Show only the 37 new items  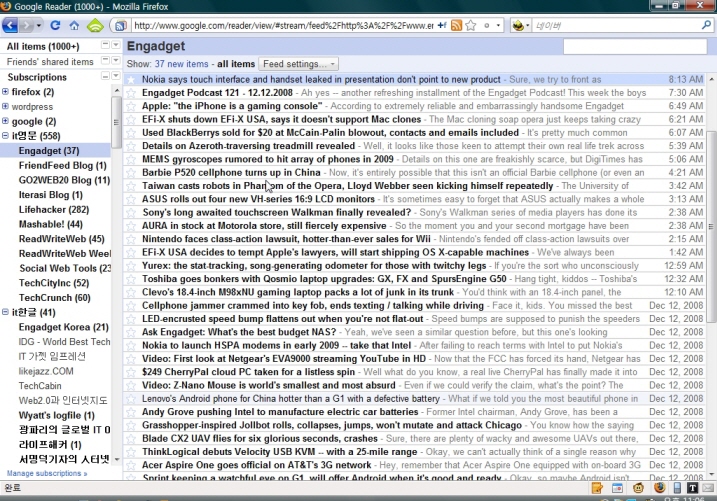181,64
